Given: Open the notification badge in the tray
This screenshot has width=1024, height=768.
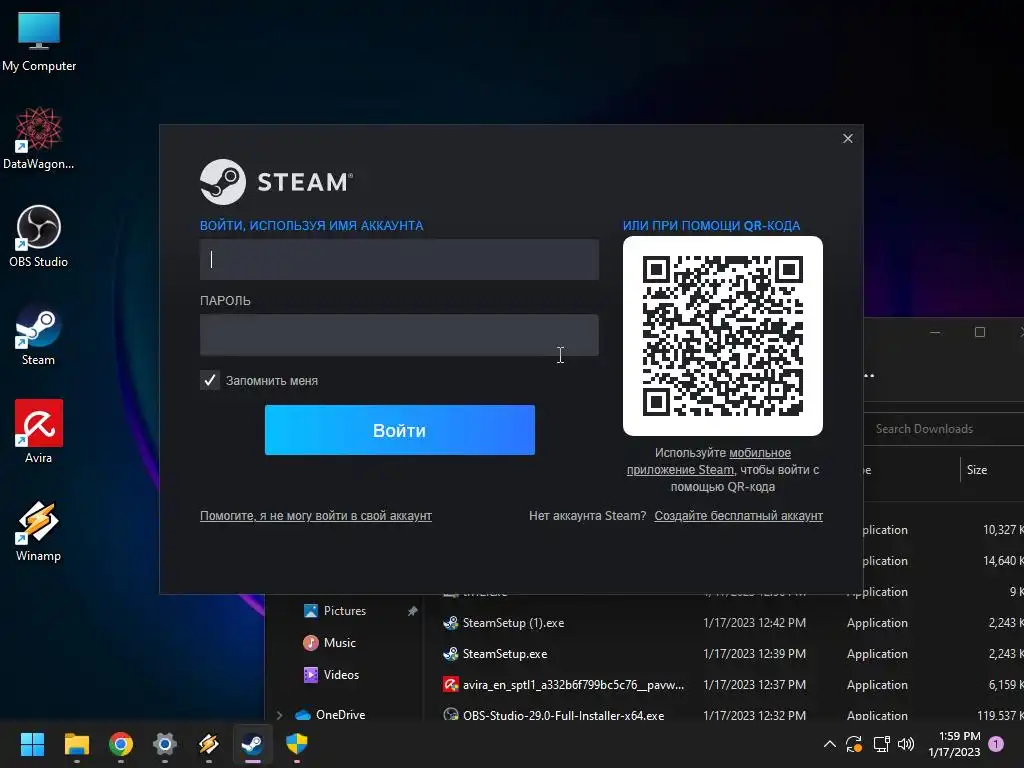Looking at the screenshot, I should click(x=996, y=744).
